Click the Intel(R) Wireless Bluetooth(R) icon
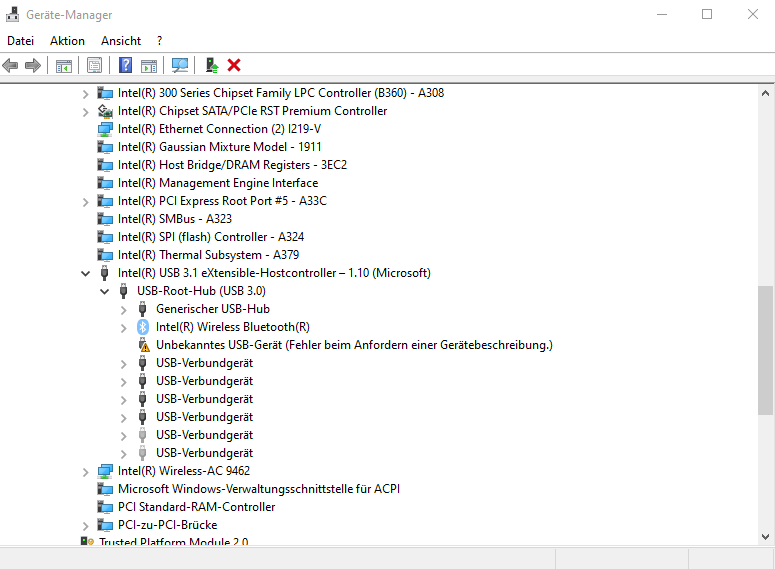The width and height of the screenshot is (775, 569). pyautogui.click(x=143, y=327)
